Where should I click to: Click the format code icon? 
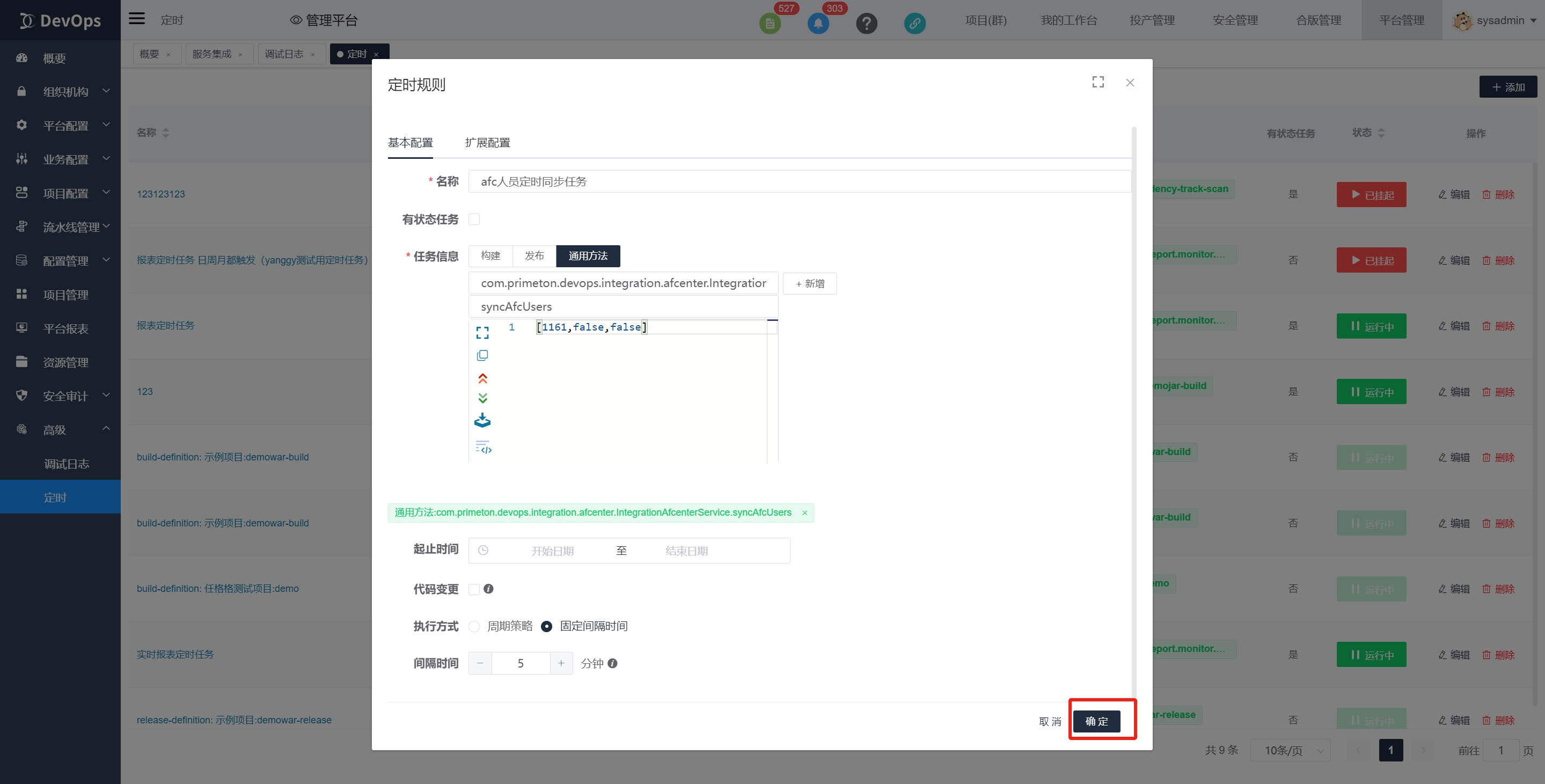click(484, 448)
